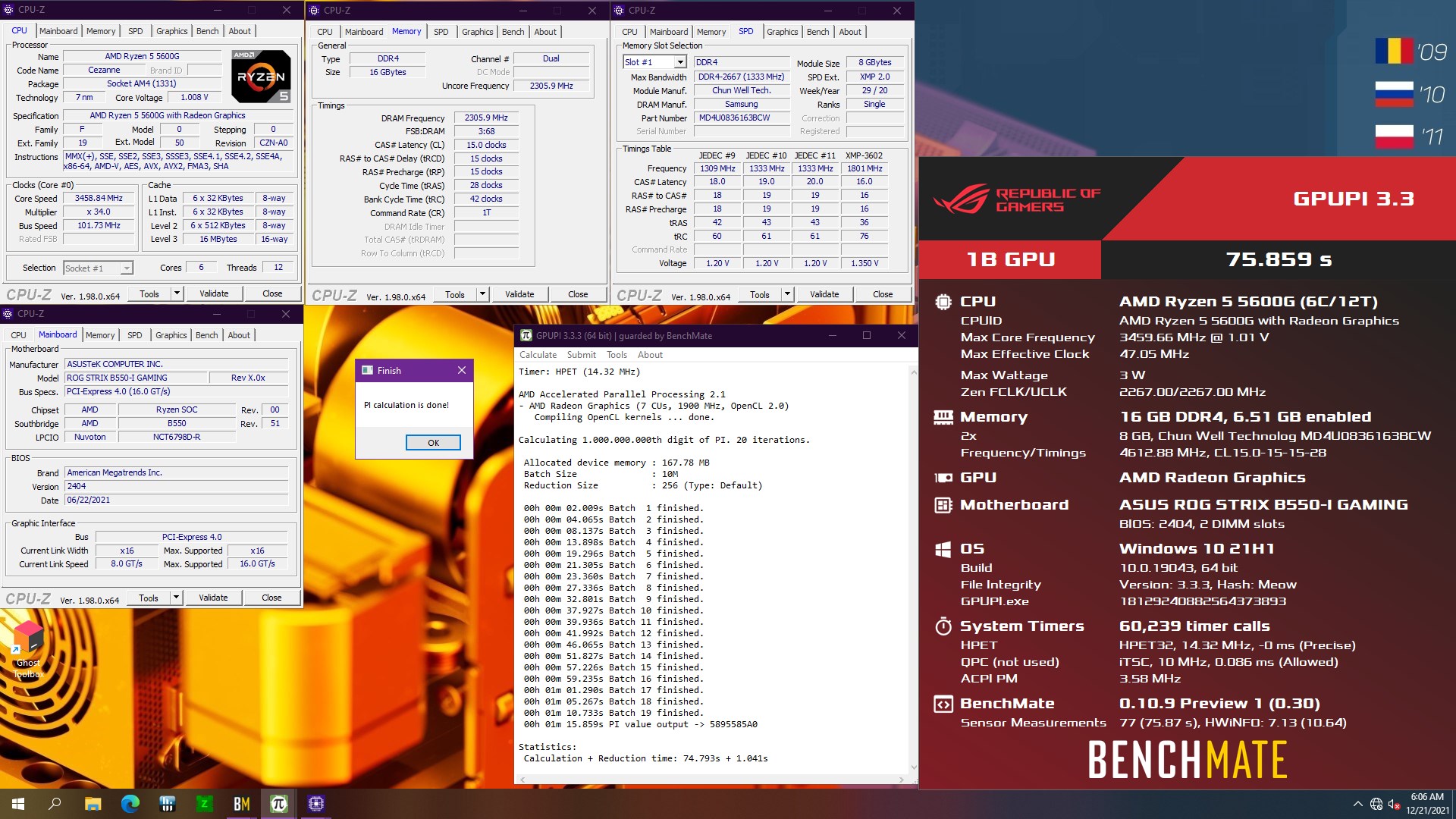Click GPUPI output horizontal scrollbar

[711, 780]
